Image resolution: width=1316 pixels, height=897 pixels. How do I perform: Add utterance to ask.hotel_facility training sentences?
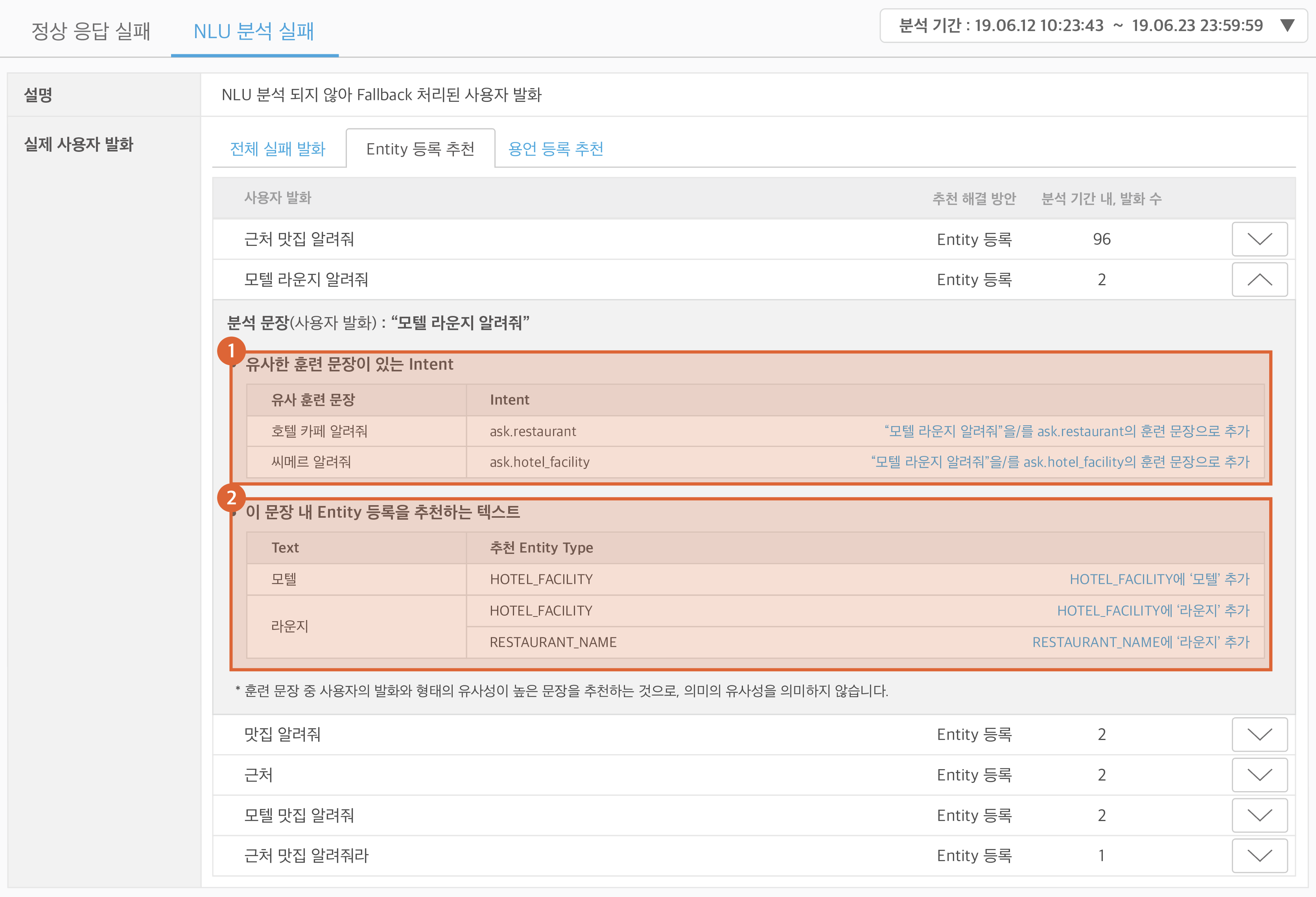1060,461
